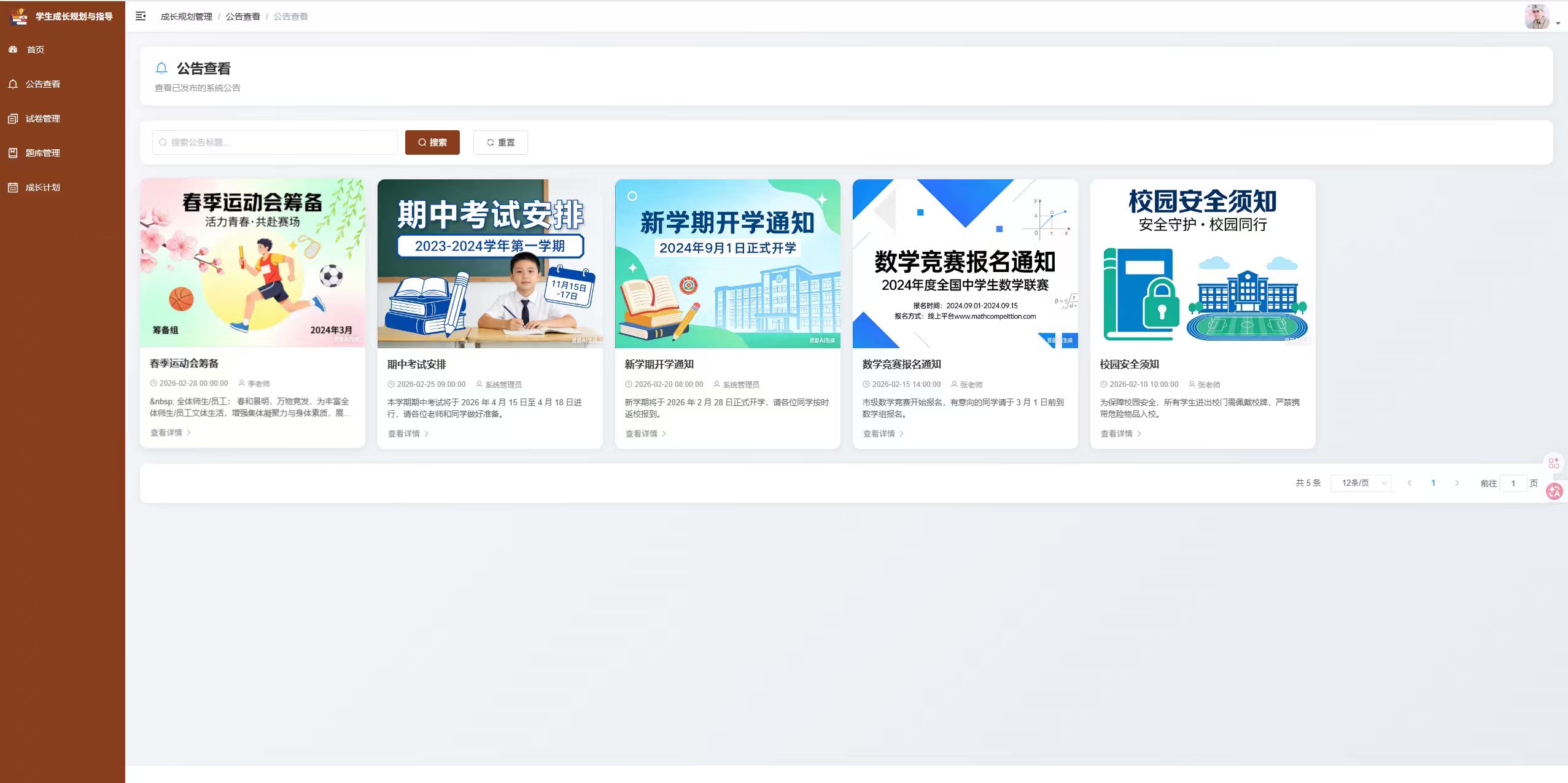This screenshot has height=783, width=1568.
Task: Click the 校园安全须知 card title
Action: (1130, 365)
